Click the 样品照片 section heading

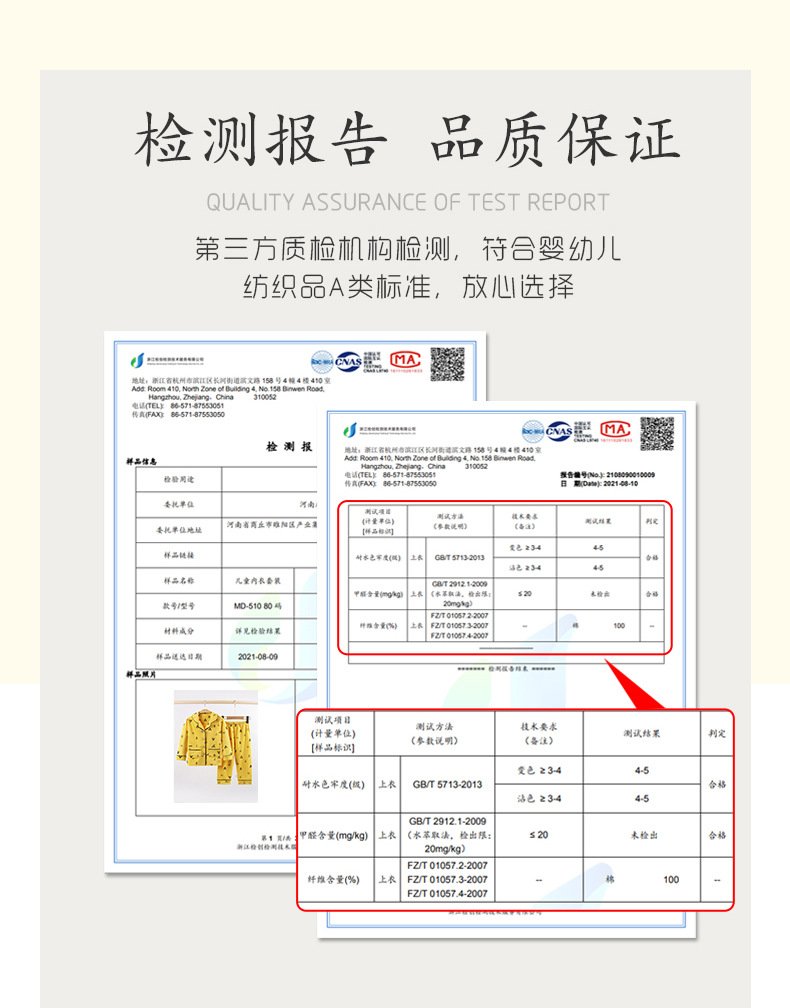coord(141,674)
